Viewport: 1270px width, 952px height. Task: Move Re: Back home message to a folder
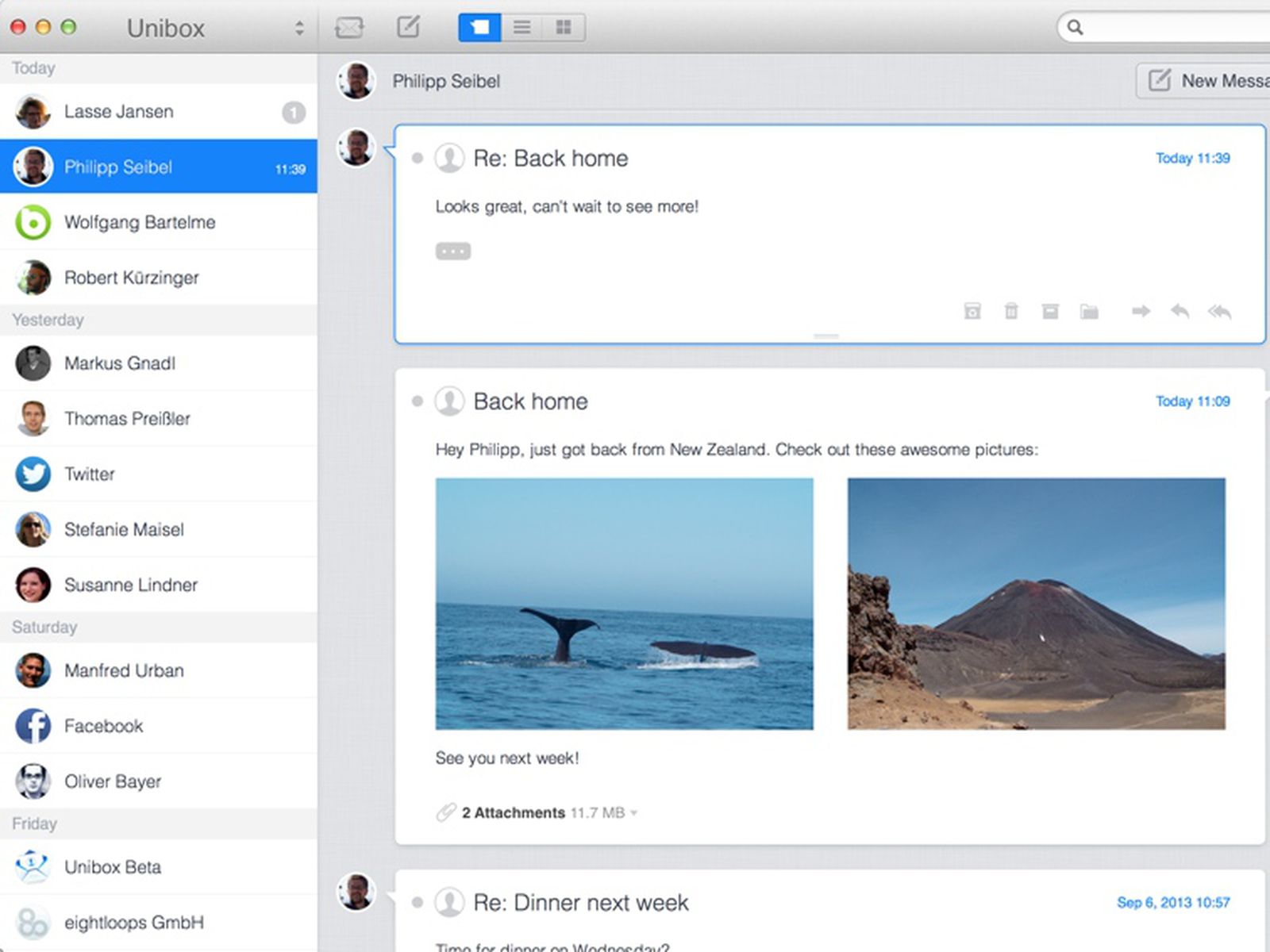pyautogui.click(x=1089, y=311)
